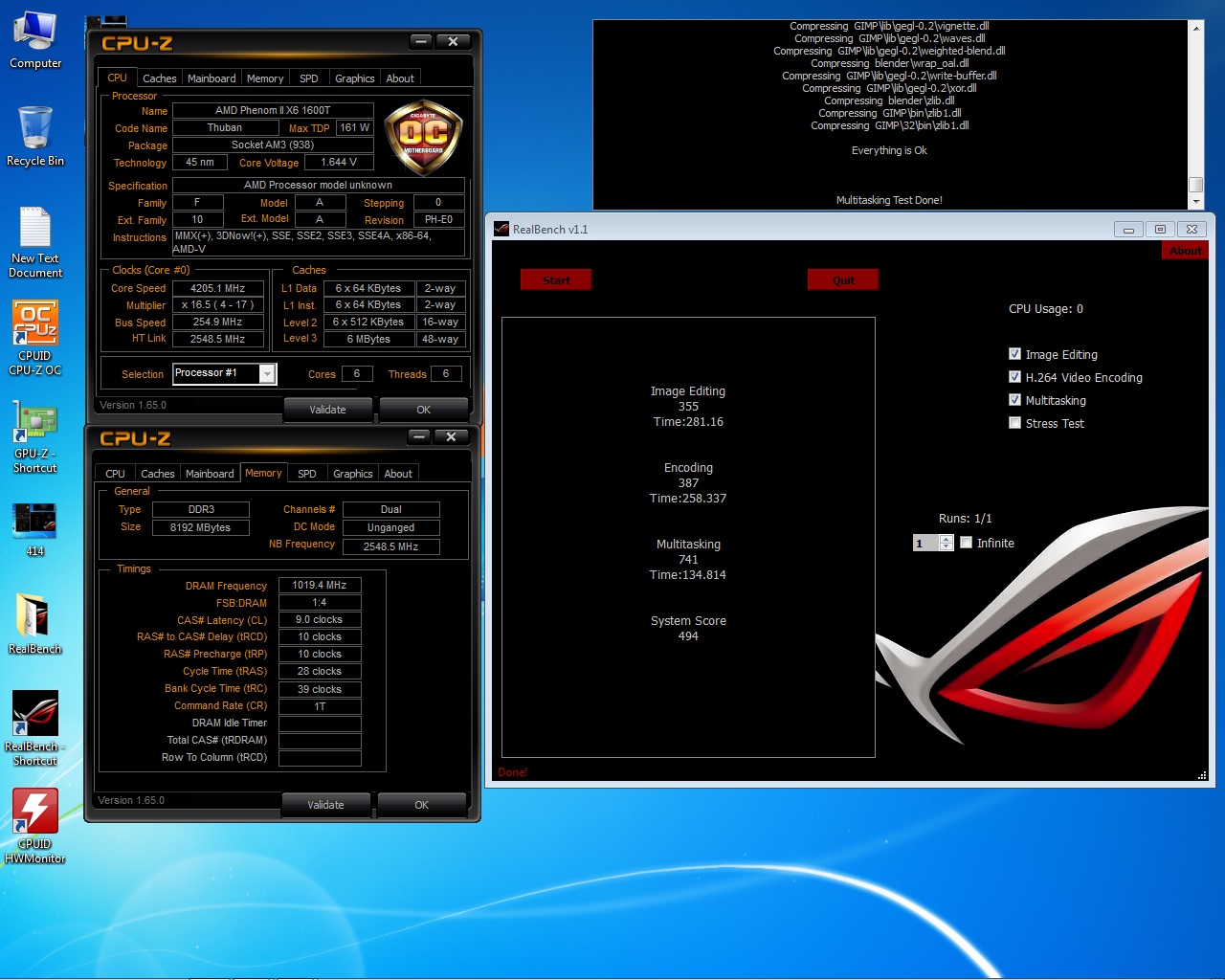Viewport: 1225px width, 980px height.
Task: Click the HT Link value 2548.5 MHz
Action: tap(218, 339)
